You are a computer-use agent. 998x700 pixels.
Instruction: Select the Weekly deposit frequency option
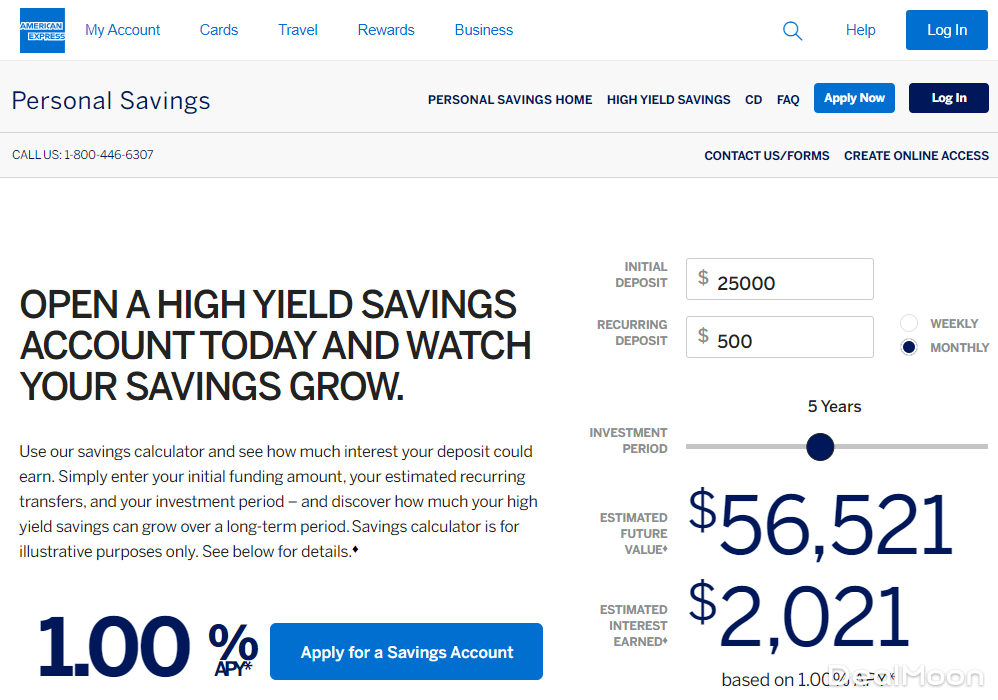pyautogui.click(x=909, y=323)
